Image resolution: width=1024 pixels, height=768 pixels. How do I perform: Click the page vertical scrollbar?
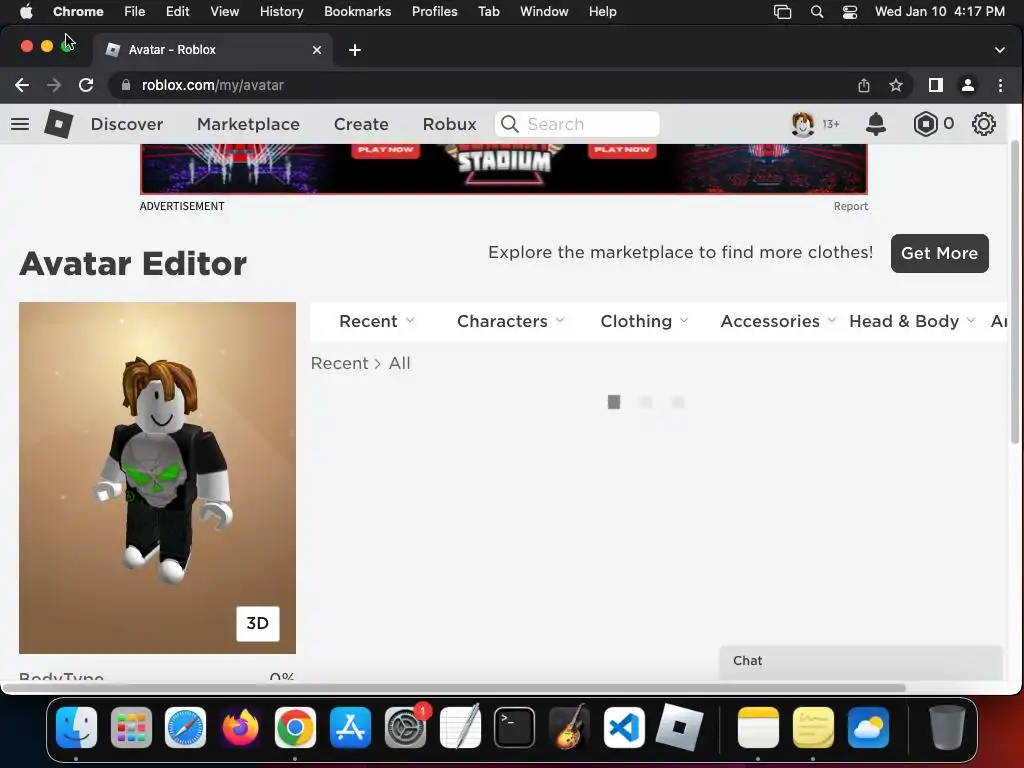[x=1015, y=293]
